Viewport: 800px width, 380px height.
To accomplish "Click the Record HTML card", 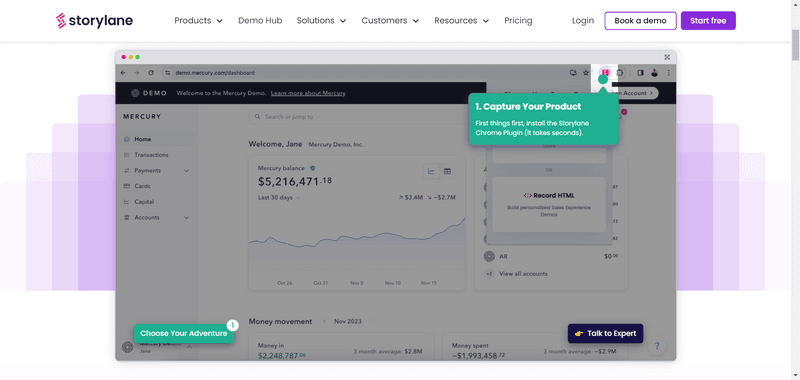I will tap(548, 204).
